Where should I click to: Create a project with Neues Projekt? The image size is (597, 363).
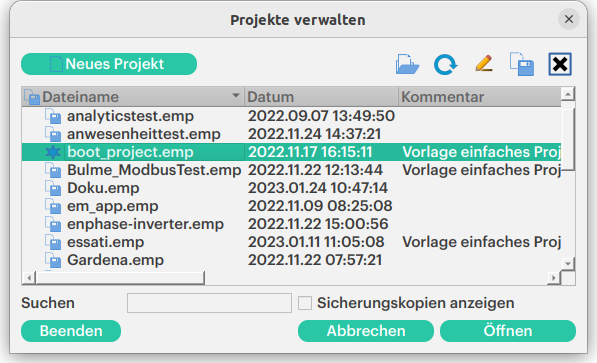[x=109, y=64]
